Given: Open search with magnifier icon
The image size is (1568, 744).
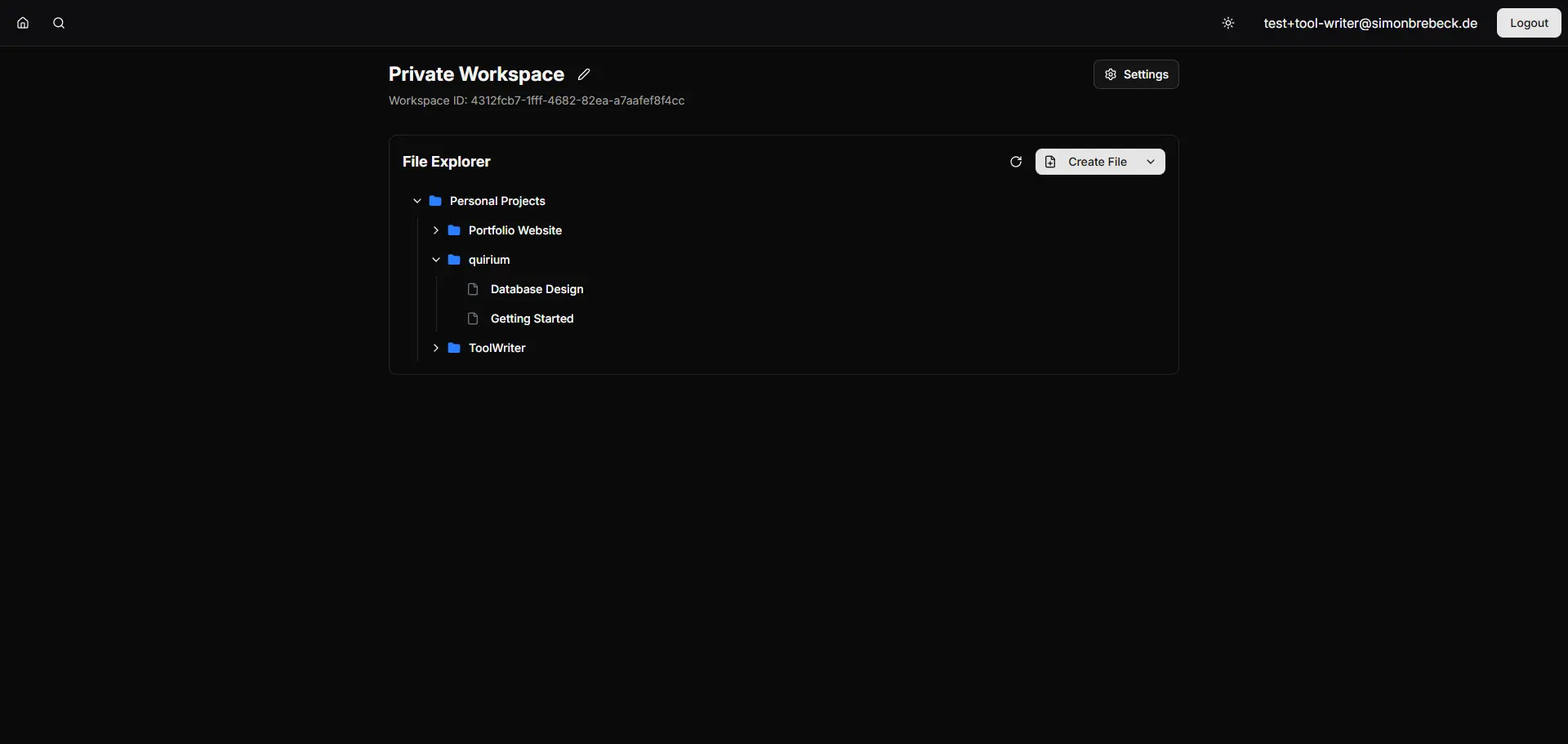Looking at the screenshot, I should (59, 23).
